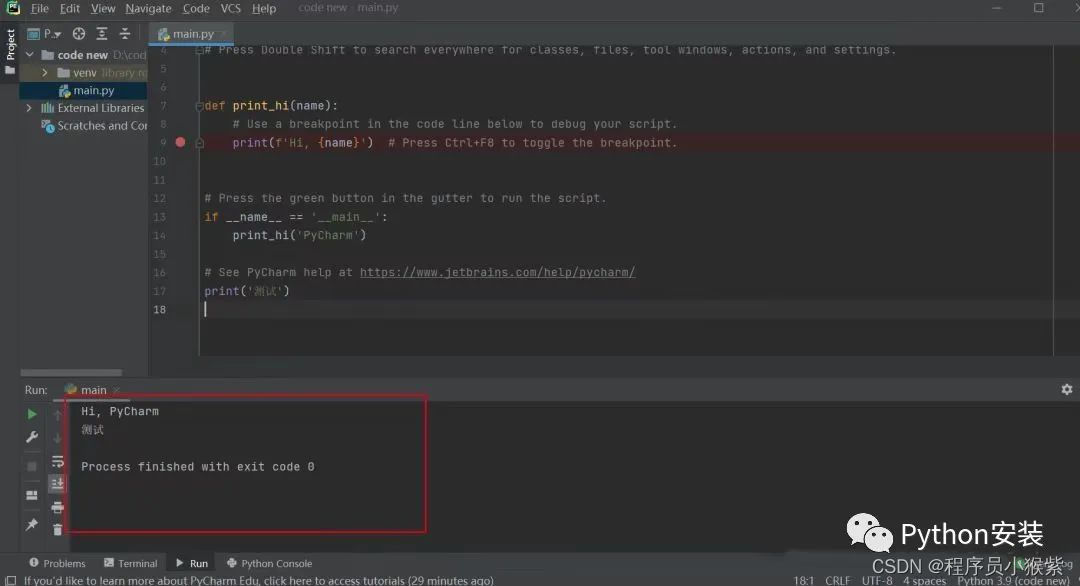This screenshot has height=586, width=1080.
Task: Select main.py in the project tree
Action: [x=87, y=90]
